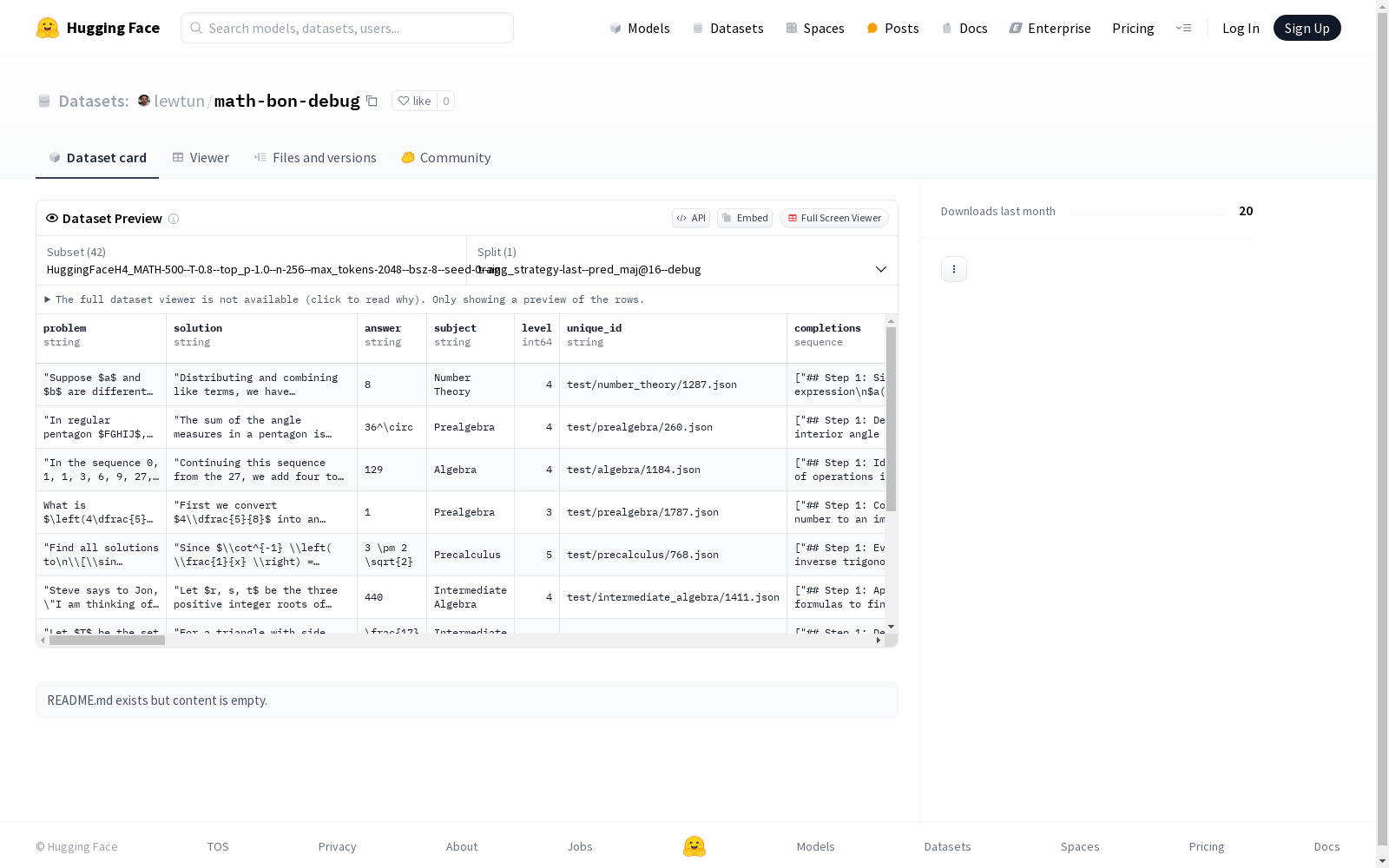
Task: Open the Split (1) dropdown chevron
Action: pos(880,269)
